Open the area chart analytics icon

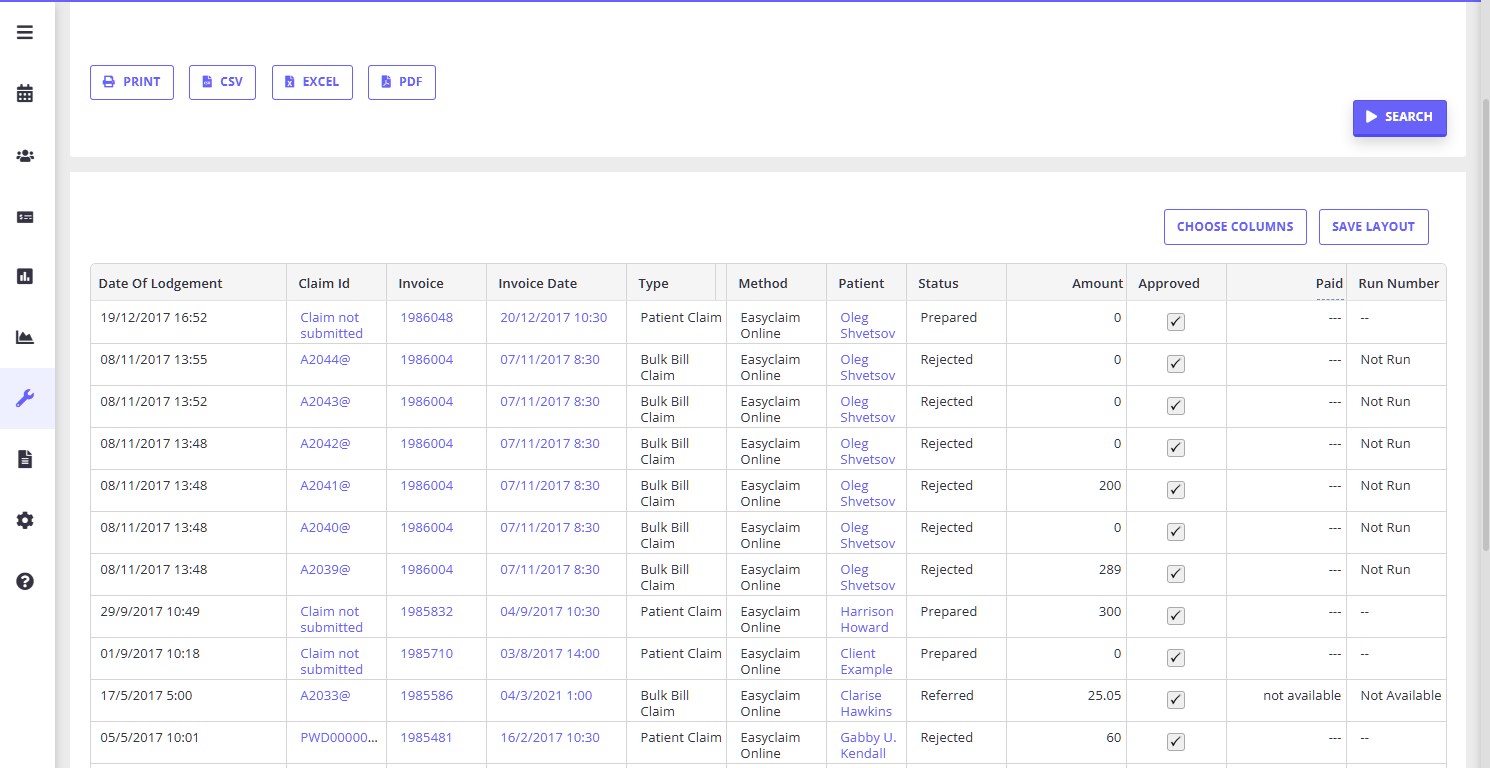pyautogui.click(x=25, y=337)
